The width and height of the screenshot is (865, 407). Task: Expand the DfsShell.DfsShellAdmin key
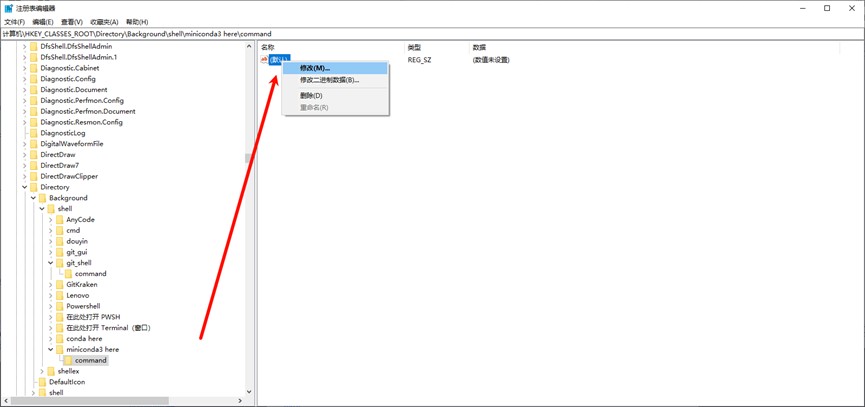(24, 46)
